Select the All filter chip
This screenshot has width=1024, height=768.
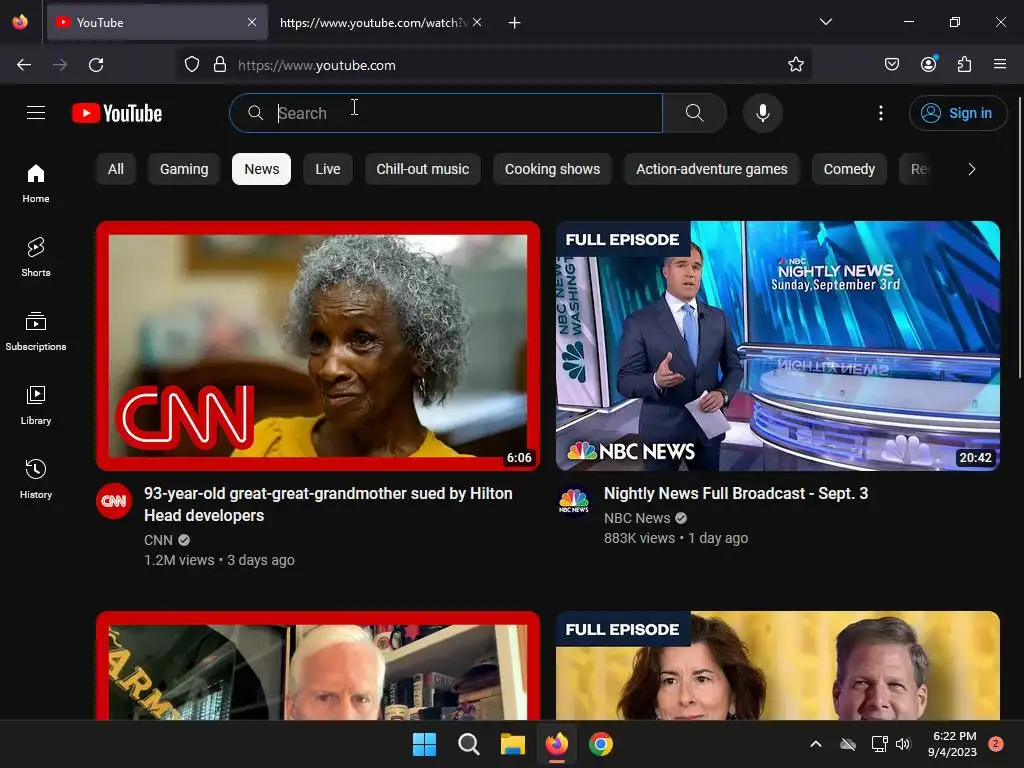point(116,169)
